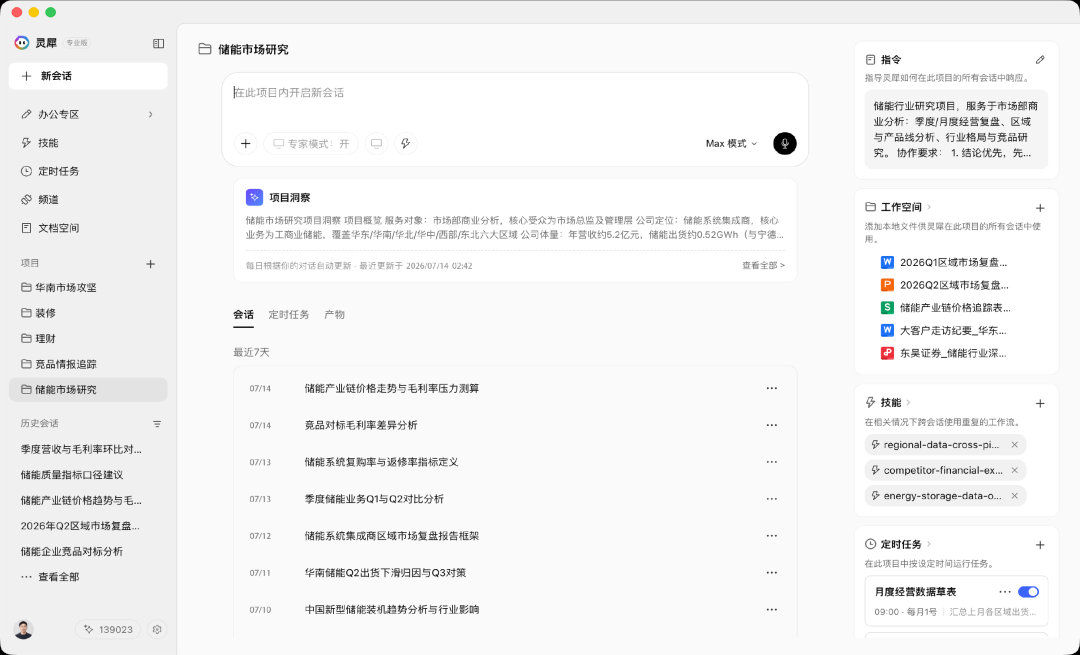This screenshot has width=1080, height=655.
Task: Open document 大客户走访纪要_华东
Action: click(944, 331)
